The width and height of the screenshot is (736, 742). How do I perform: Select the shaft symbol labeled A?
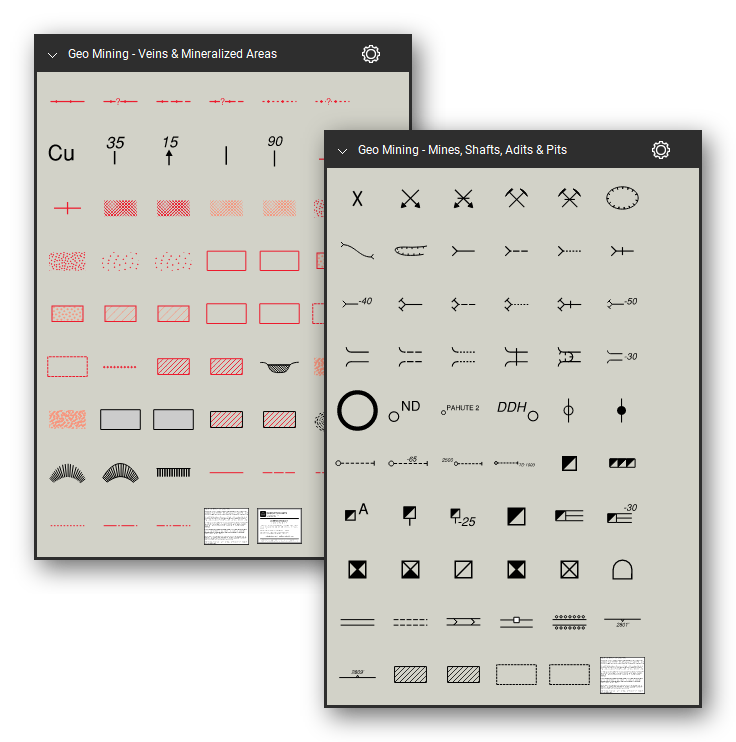coord(356,513)
